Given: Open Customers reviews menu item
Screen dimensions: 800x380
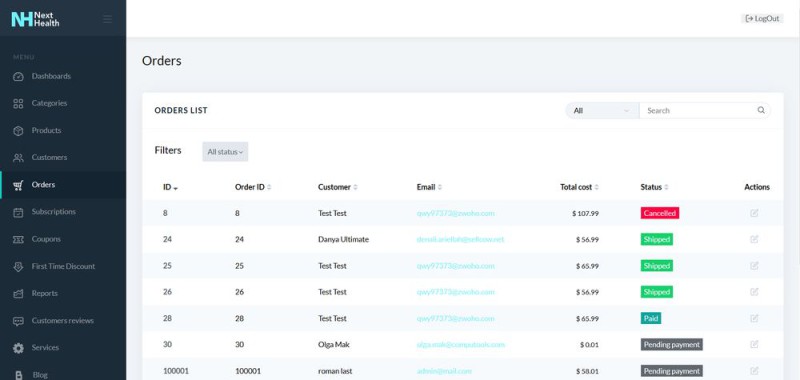Looking at the screenshot, I should tap(63, 321).
